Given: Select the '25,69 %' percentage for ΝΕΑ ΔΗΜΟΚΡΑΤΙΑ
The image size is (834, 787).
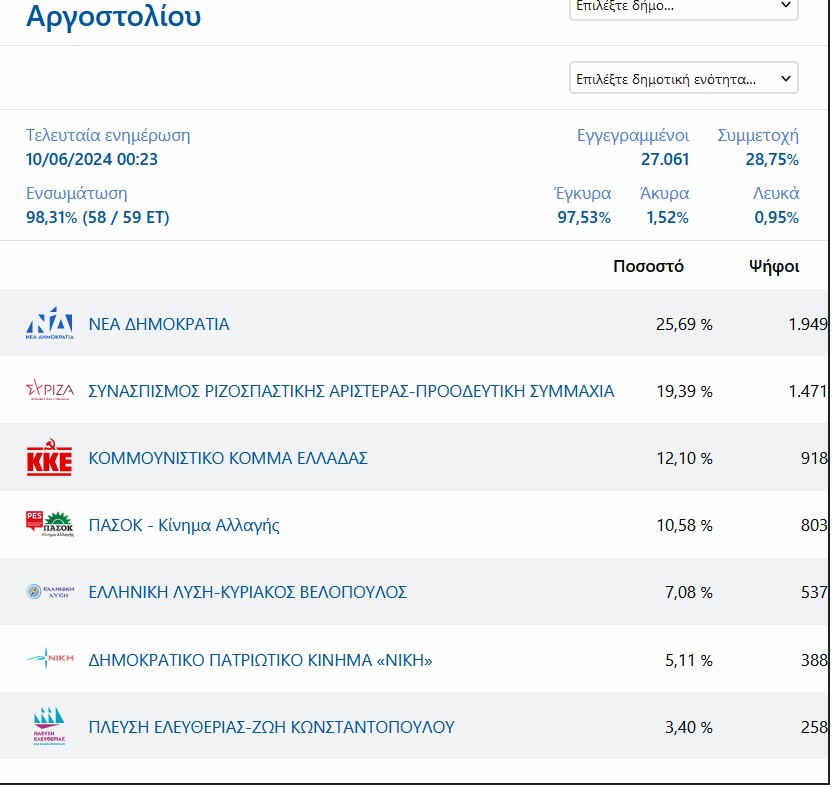Looking at the screenshot, I should 684,324.
